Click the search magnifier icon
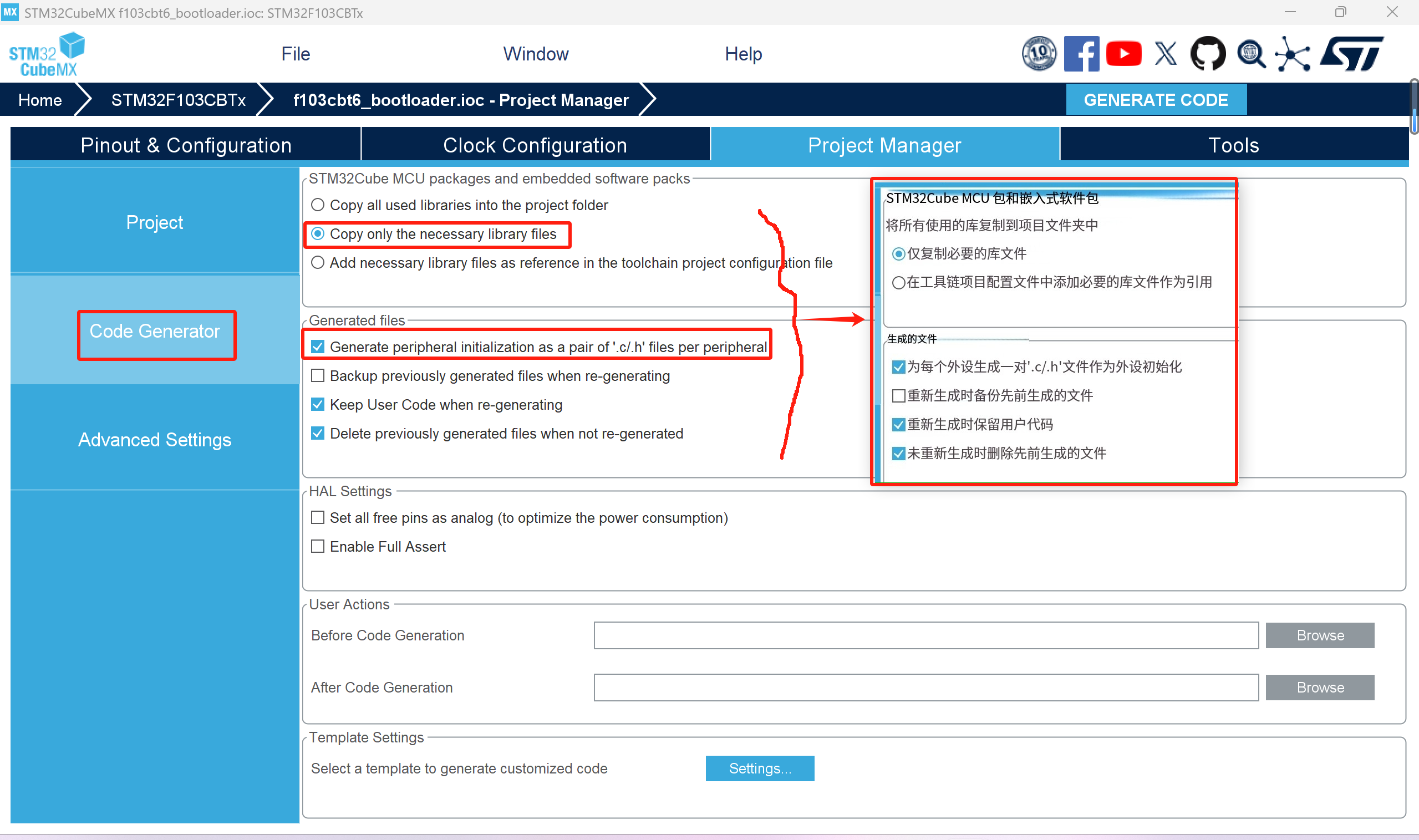The width and height of the screenshot is (1419, 840). [1251, 53]
